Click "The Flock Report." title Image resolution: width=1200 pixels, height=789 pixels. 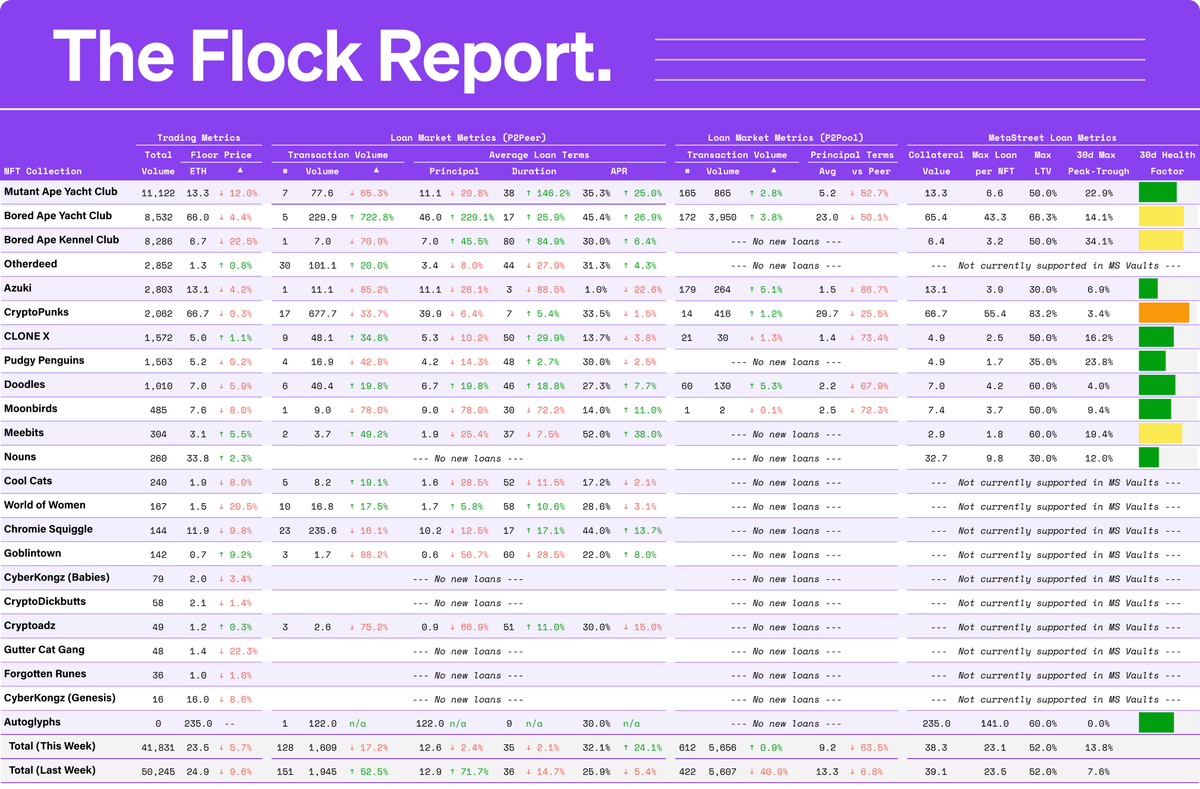pos(332,55)
